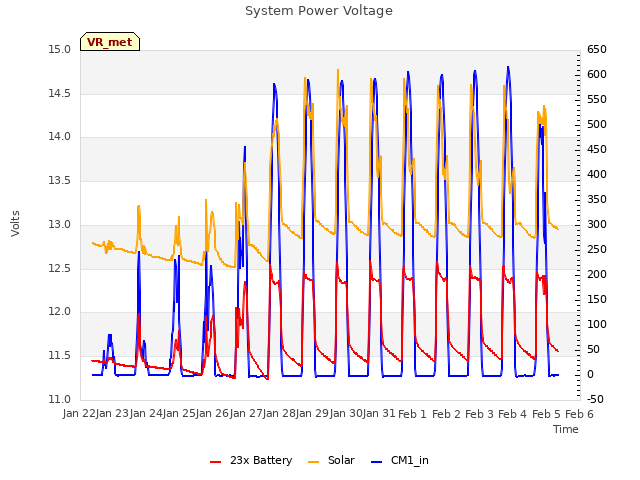Click the Feb 1 date tick label
Image resolution: width=640 pixels, height=480 pixels.
tap(412, 414)
